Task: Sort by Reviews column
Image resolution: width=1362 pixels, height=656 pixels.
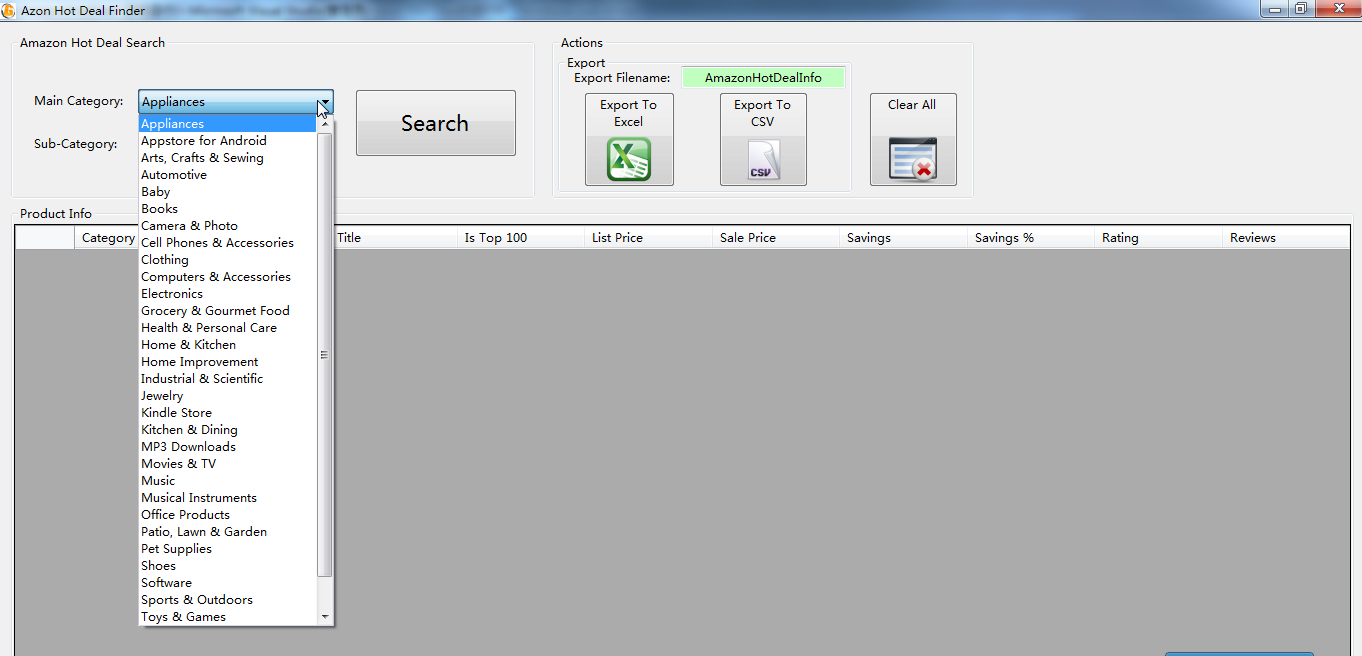Action: pyautogui.click(x=1286, y=238)
